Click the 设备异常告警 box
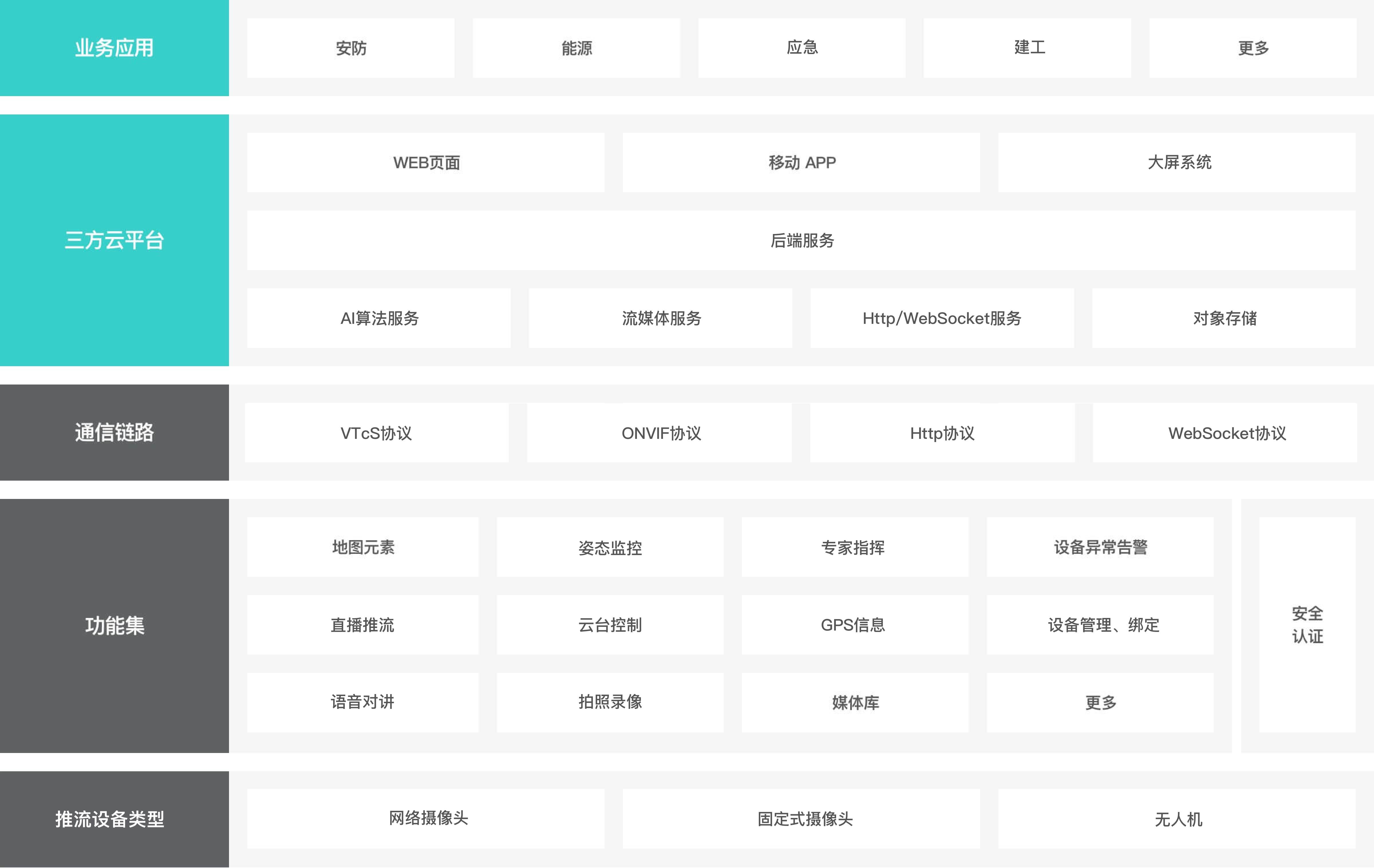1374x868 pixels. (1099, 548)
